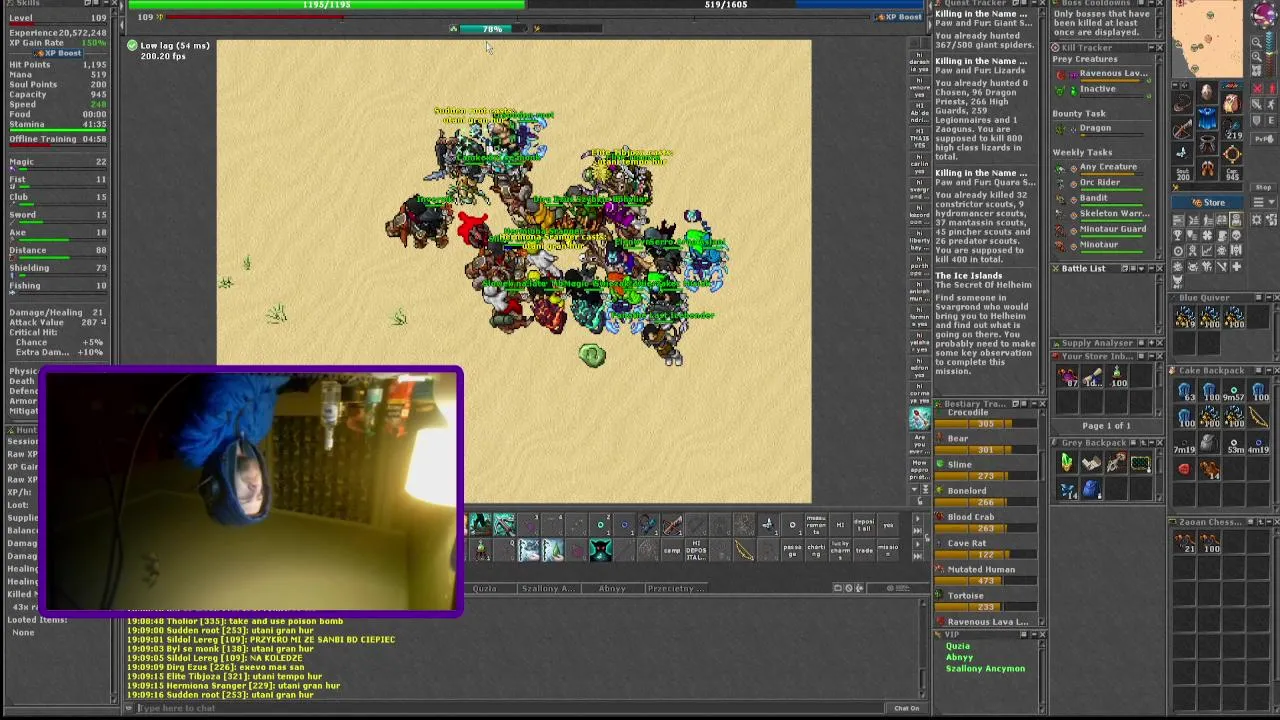
Task: Click the chat window scrollbar
Action: (x=922, y=650)
